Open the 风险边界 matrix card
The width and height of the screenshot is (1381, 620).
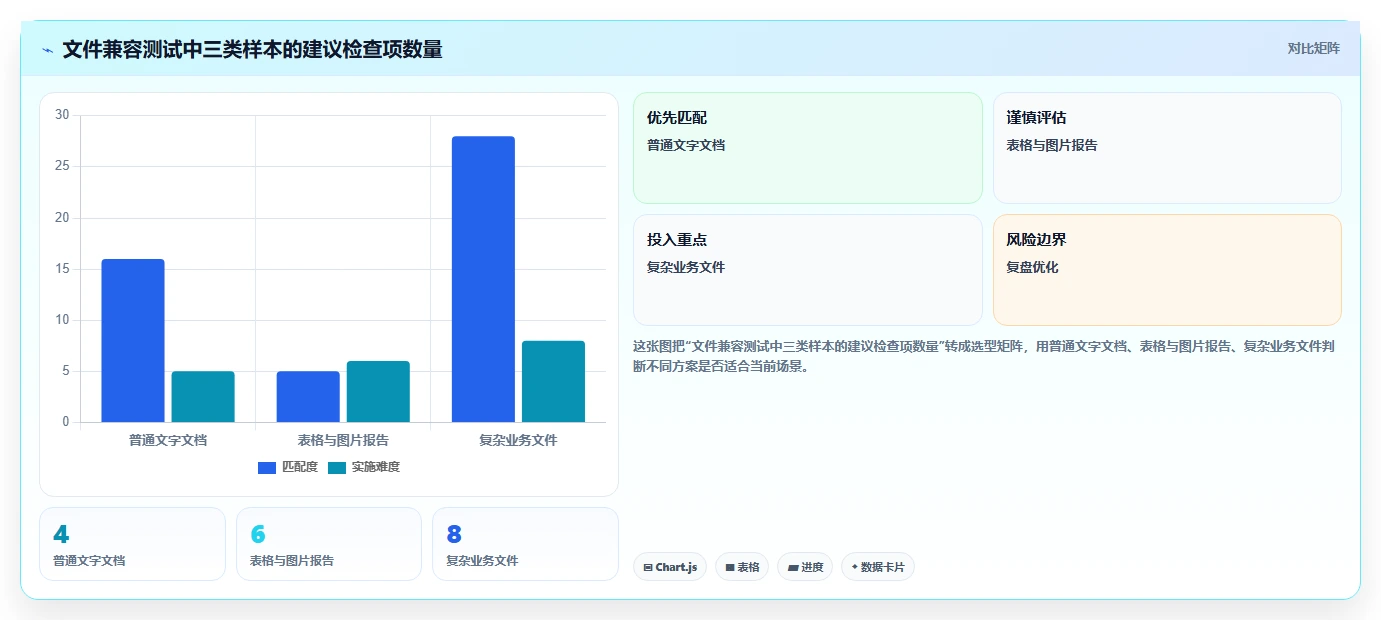(1167, 270)
